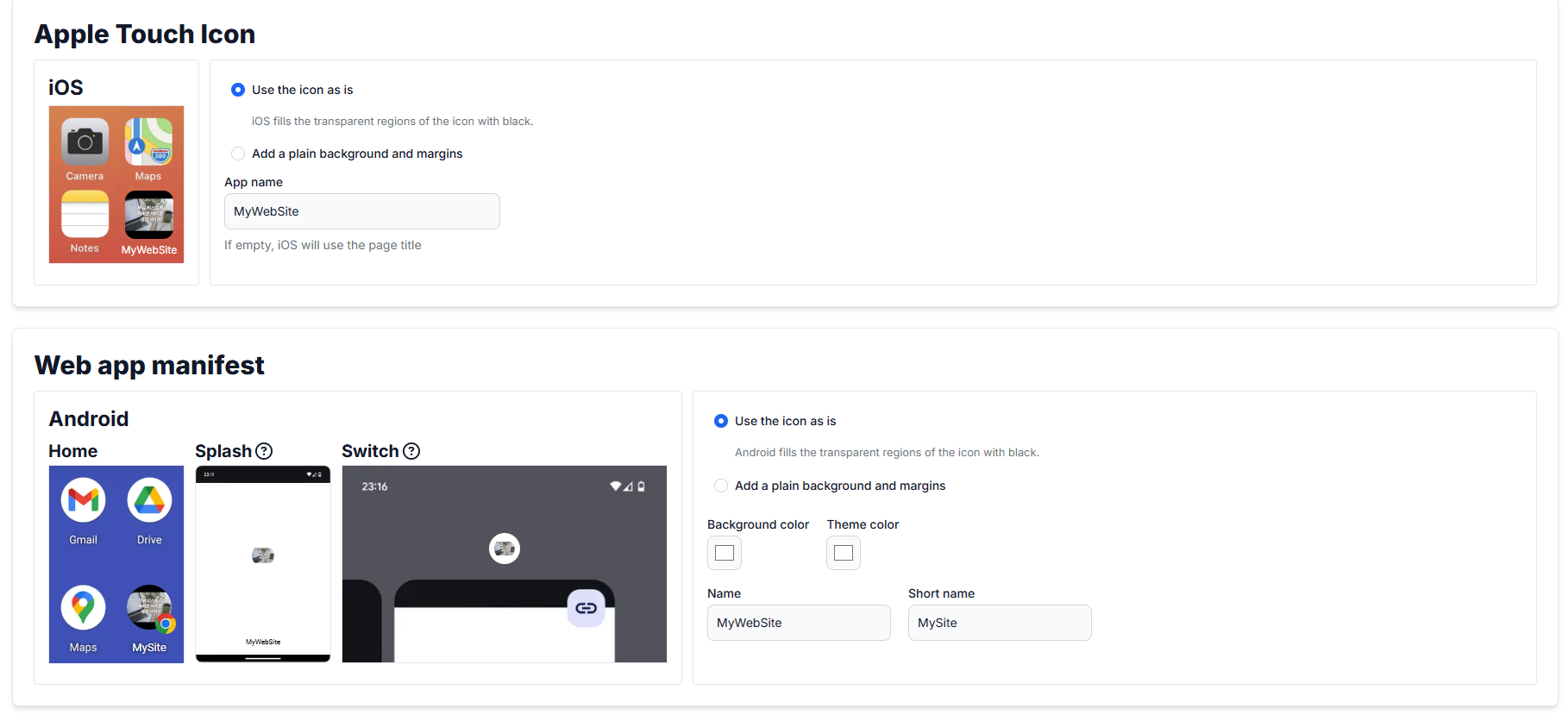Select Android 'Add a plain background and margins'
Viewport: 1568px width, 715px height.
pyautogui.click(x=721, y=486)
